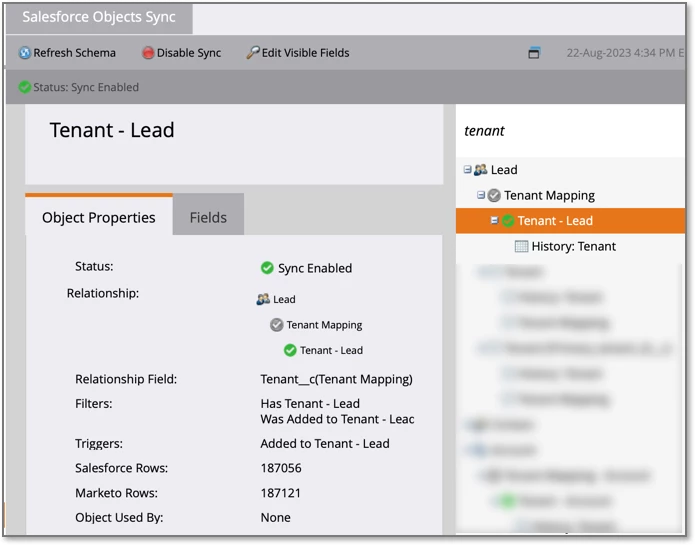Viewport: 695px width, 545px height.
Task: Click Object Used By value None
Action: click(x=276, y=518)
